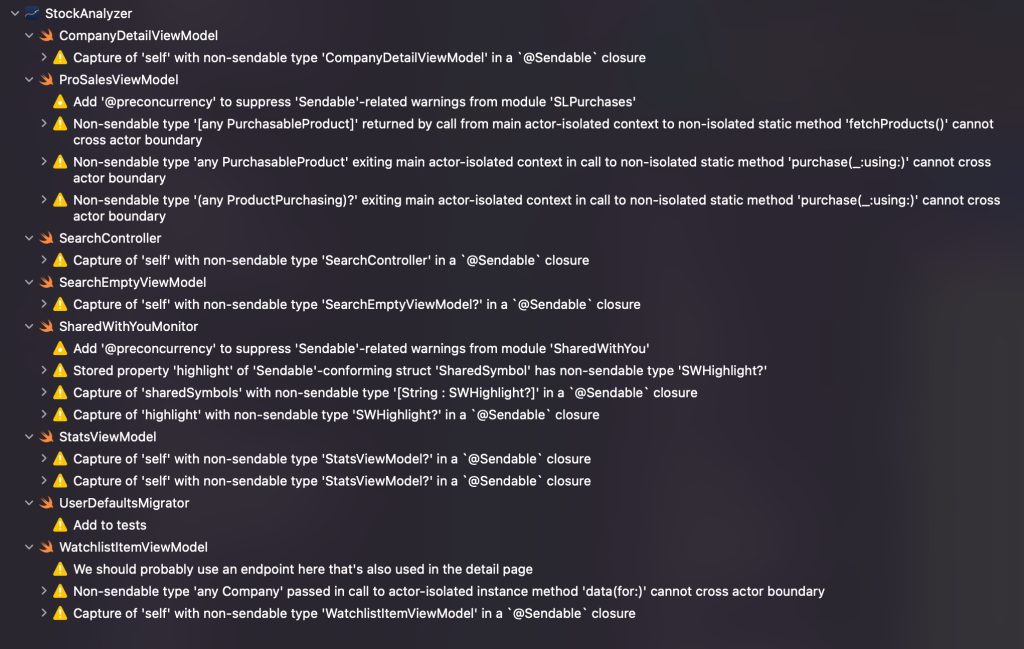
Task: Expand the SearchEmptyViewModel capture warning
Action: click(x=43, y=304)
